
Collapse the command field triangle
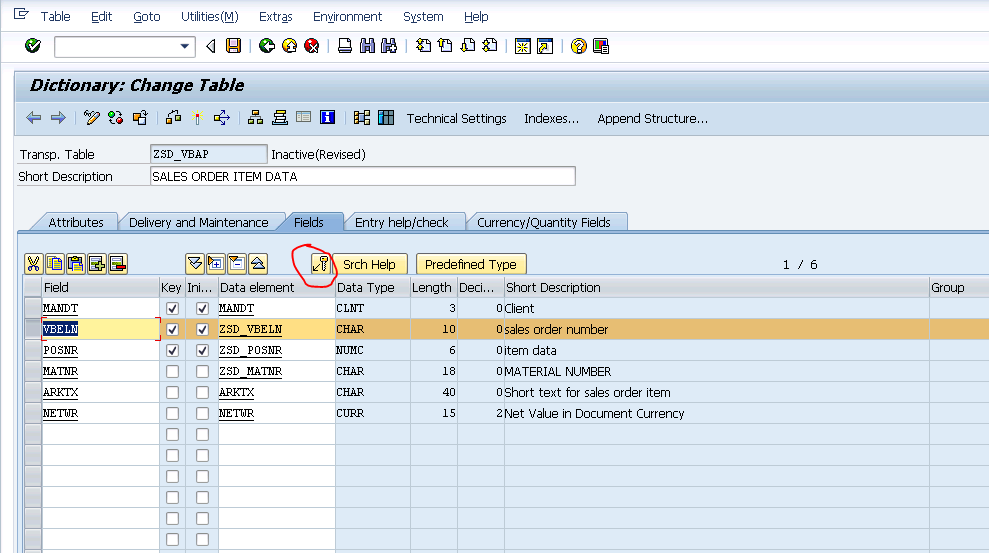click(x=211, y=46)
